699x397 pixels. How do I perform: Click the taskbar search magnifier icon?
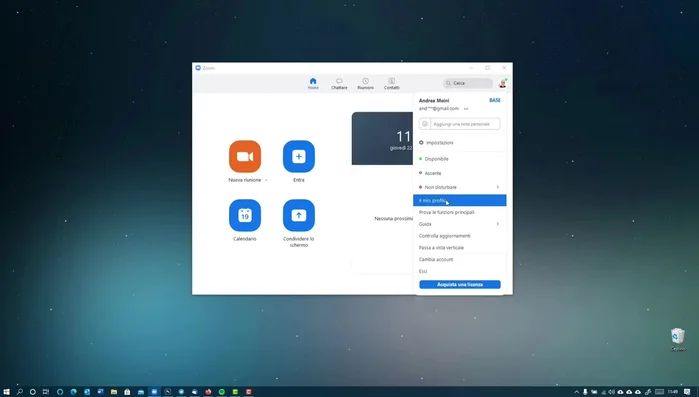click(20, 392)
